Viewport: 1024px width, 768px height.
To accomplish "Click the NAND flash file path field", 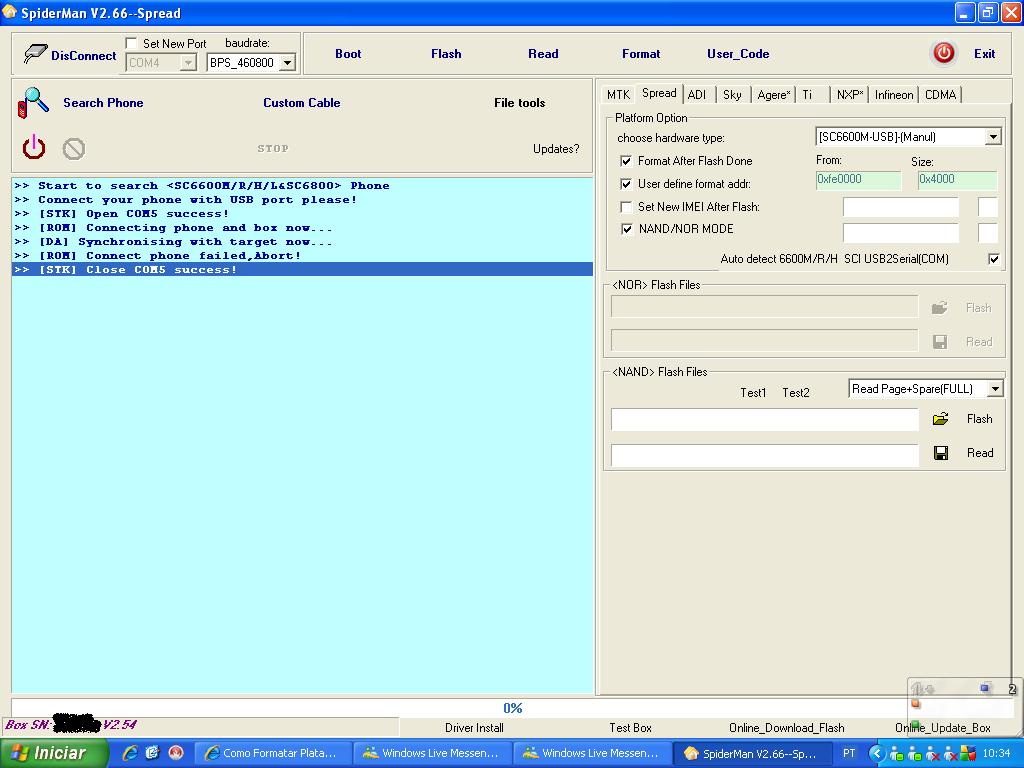I will tap(765, 419).
